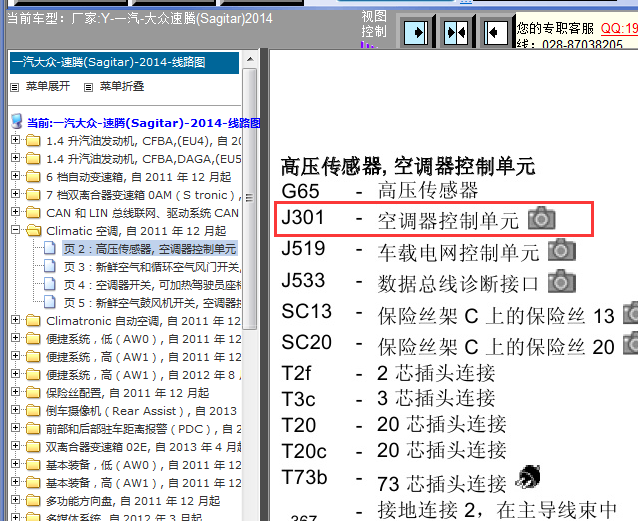Open 页 5:新鲜空气鼓风机开关

(152, 302)
